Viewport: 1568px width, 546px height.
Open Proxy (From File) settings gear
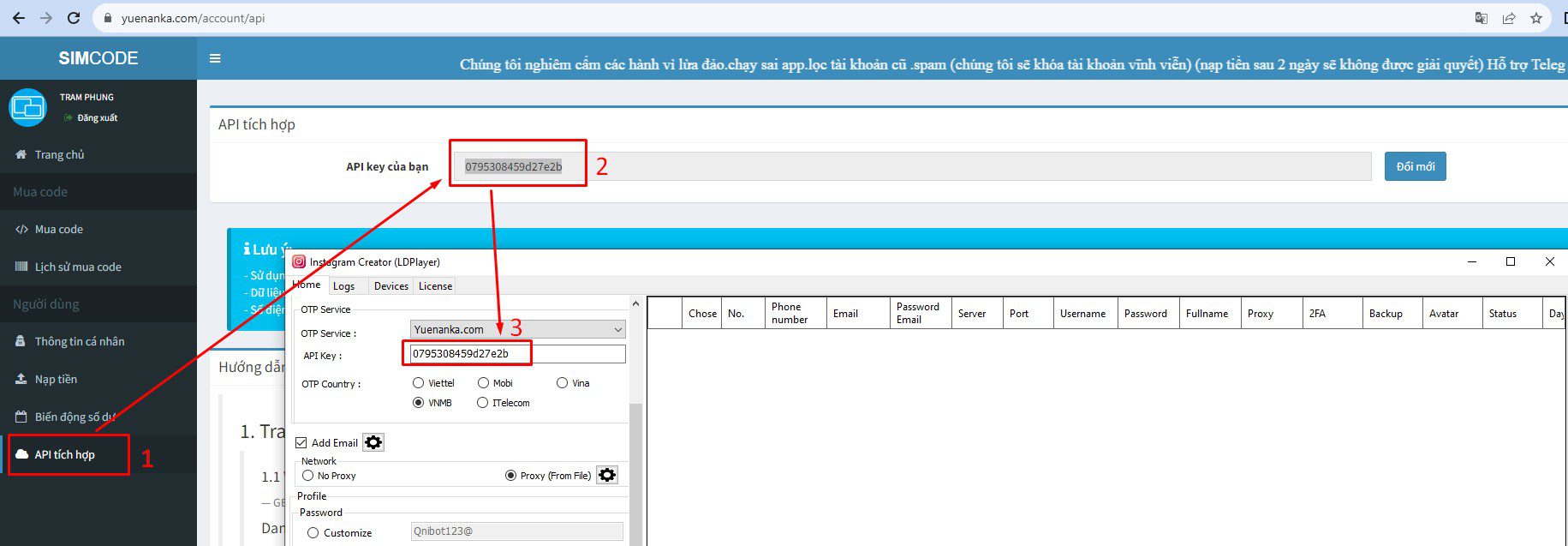[607, 475]
